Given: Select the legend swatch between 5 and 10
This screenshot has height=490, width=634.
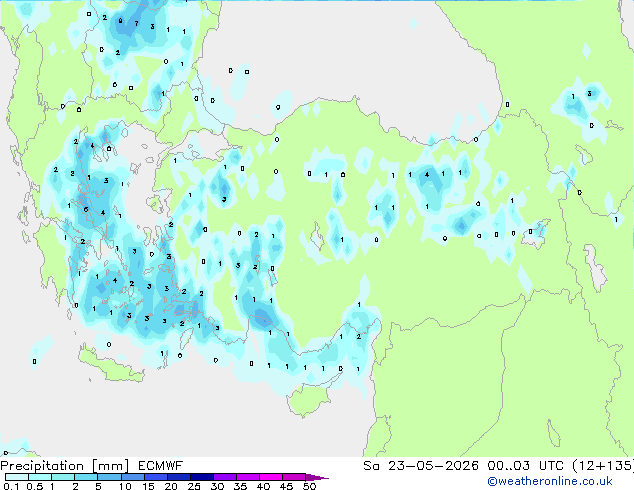Looking at the screenshot, I should 110,477.
